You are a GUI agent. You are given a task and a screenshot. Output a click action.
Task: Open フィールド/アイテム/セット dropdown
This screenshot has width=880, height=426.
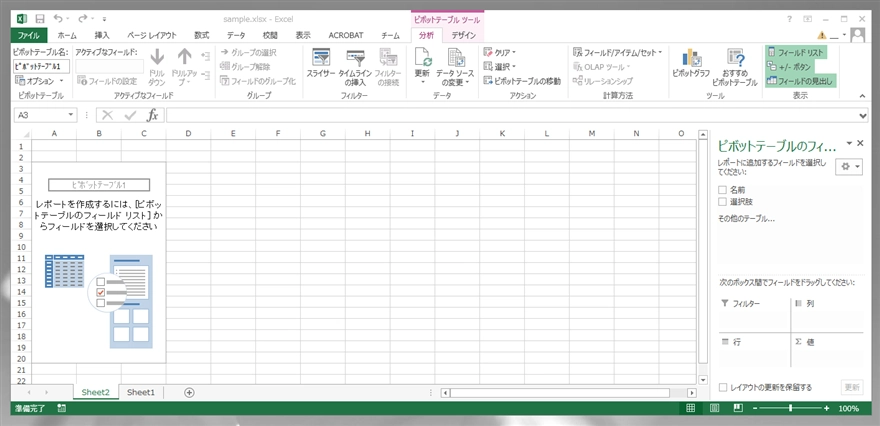(617, 52)
